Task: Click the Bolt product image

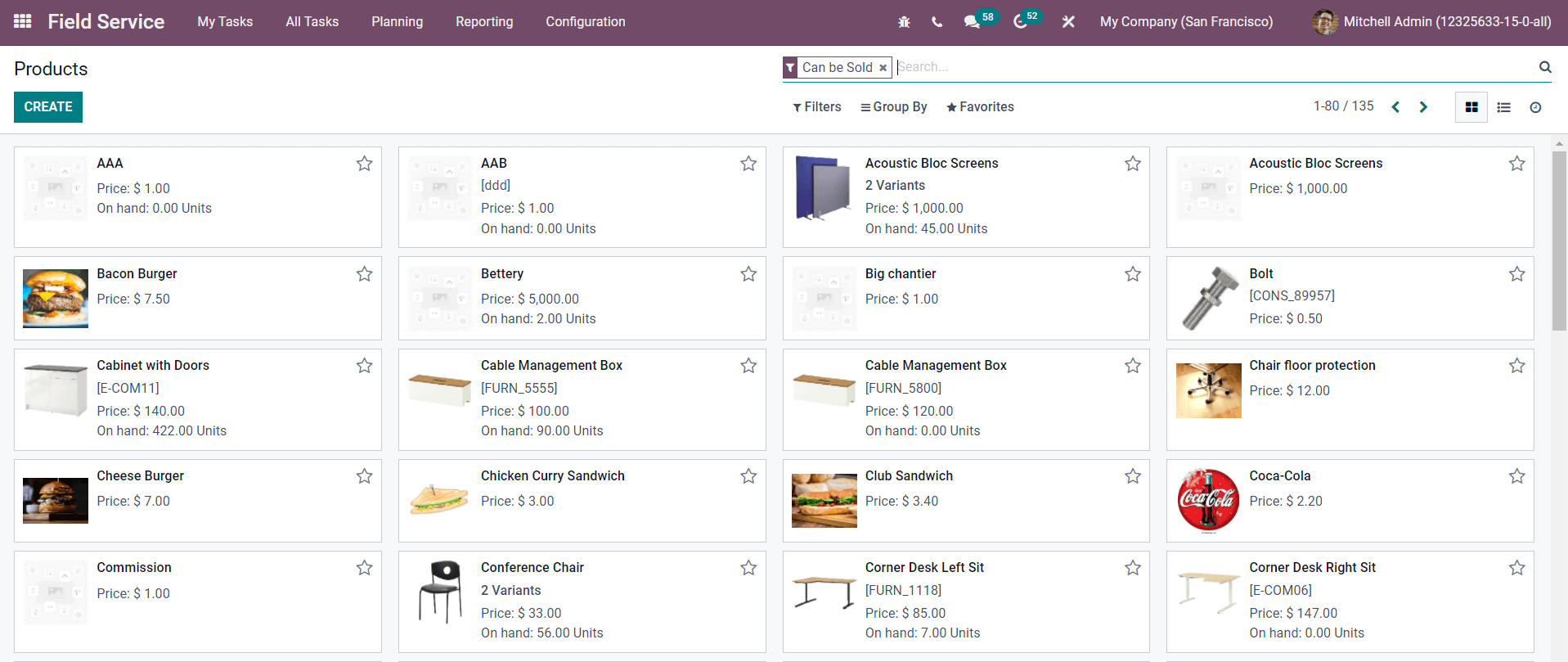Action: pos(1208,298)
